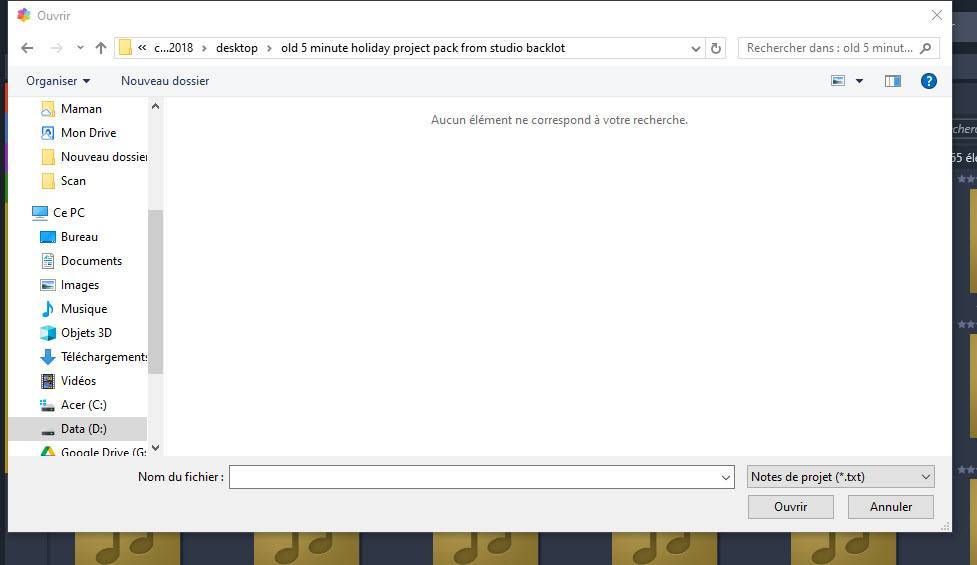Go forward with the right arrow
This screenshot has width=977, height=565.
pos(57,48)
